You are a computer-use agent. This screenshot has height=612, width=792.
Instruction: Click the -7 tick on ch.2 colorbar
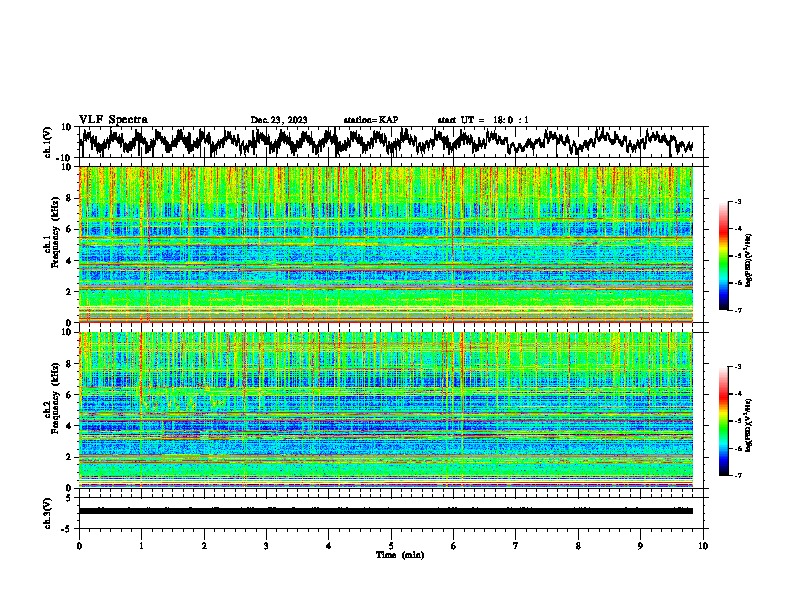(x=738, y=476)
